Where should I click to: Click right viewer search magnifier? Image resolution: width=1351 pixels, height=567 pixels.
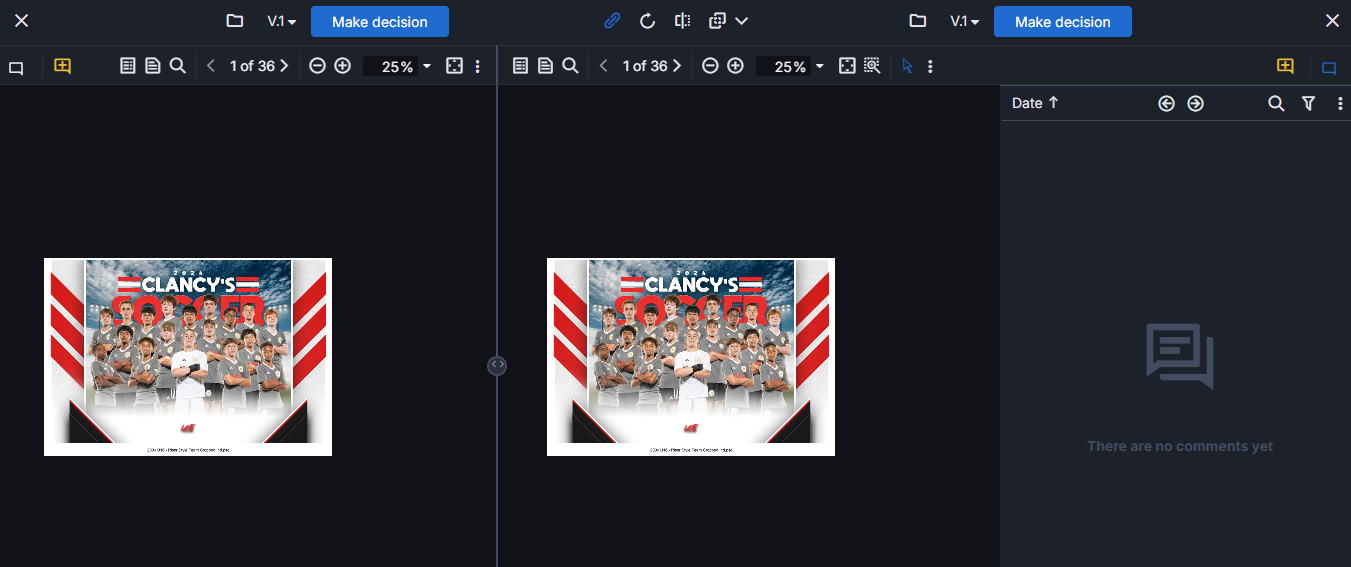[x=570, y=66]
